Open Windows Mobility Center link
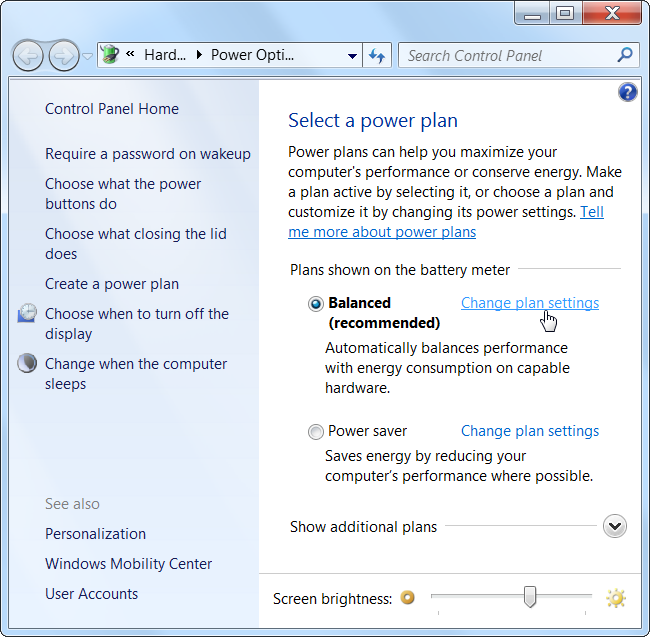This screenshot has height=637, width=650. point(129,564)
